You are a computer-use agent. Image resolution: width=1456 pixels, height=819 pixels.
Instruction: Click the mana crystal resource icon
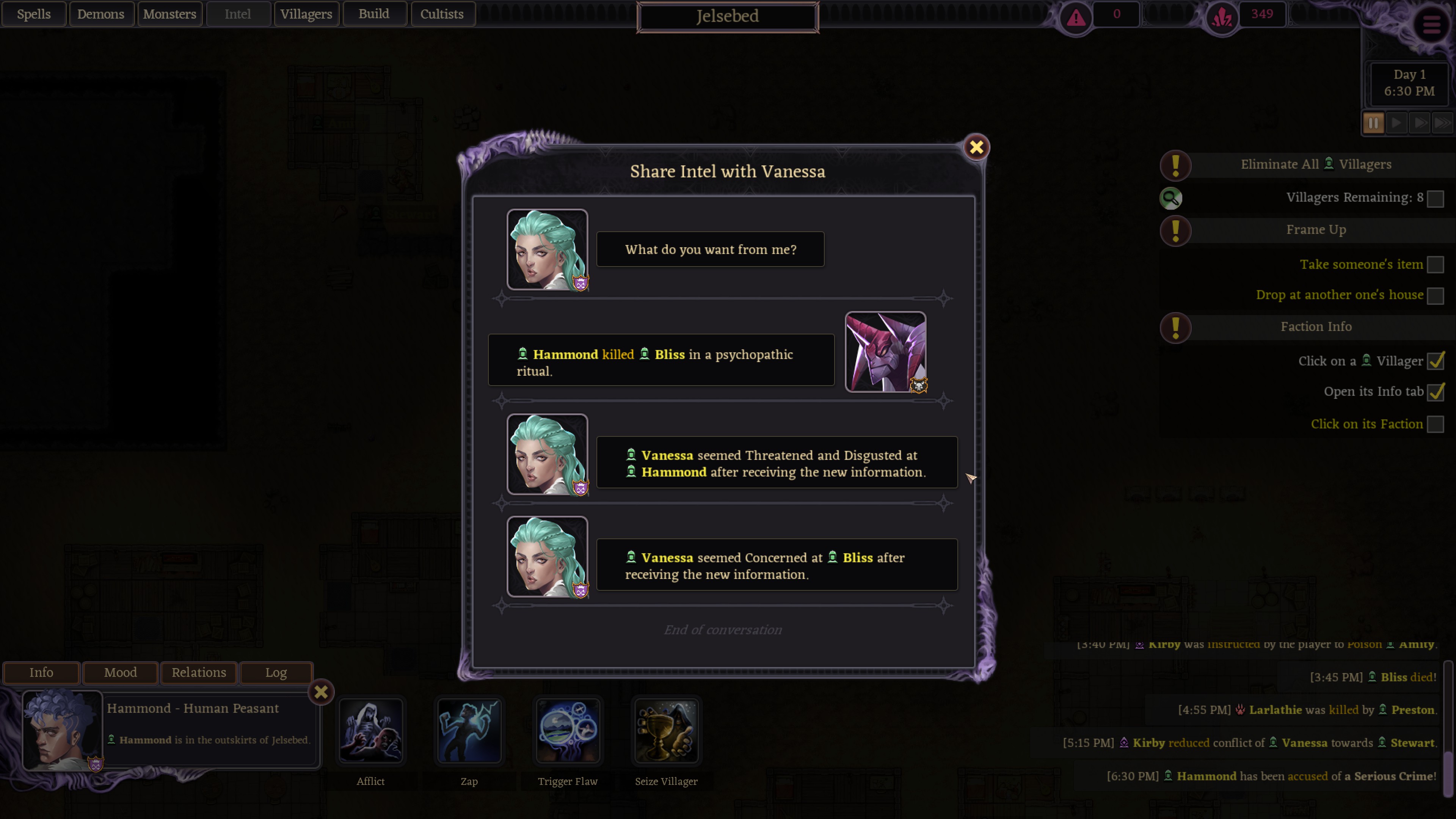1221,17
